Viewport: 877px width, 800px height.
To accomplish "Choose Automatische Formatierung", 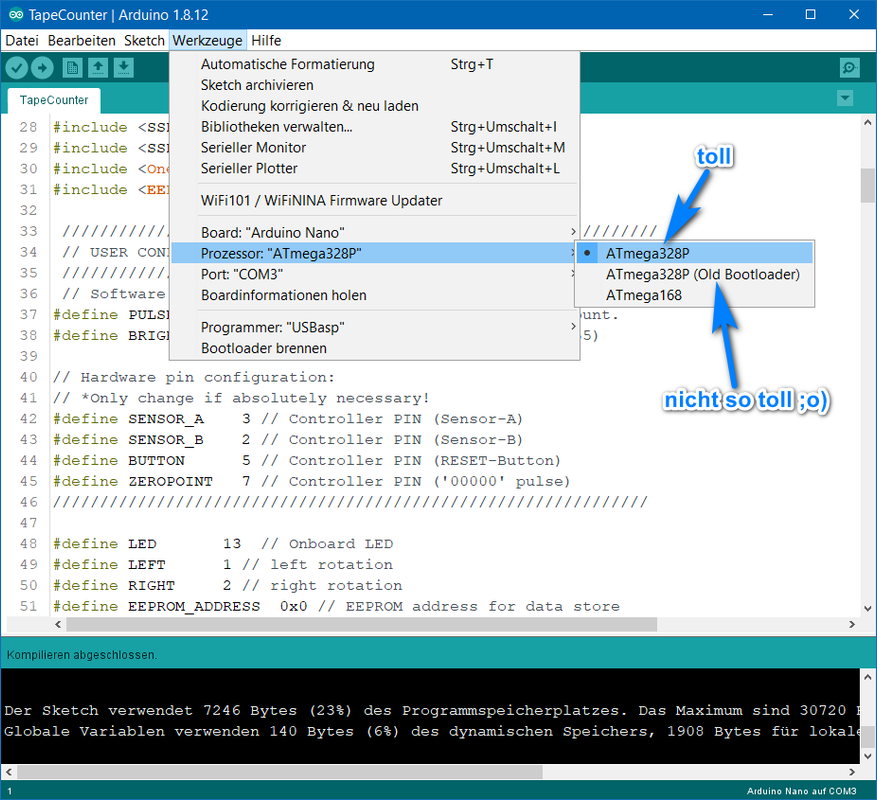I will point(374,64).
